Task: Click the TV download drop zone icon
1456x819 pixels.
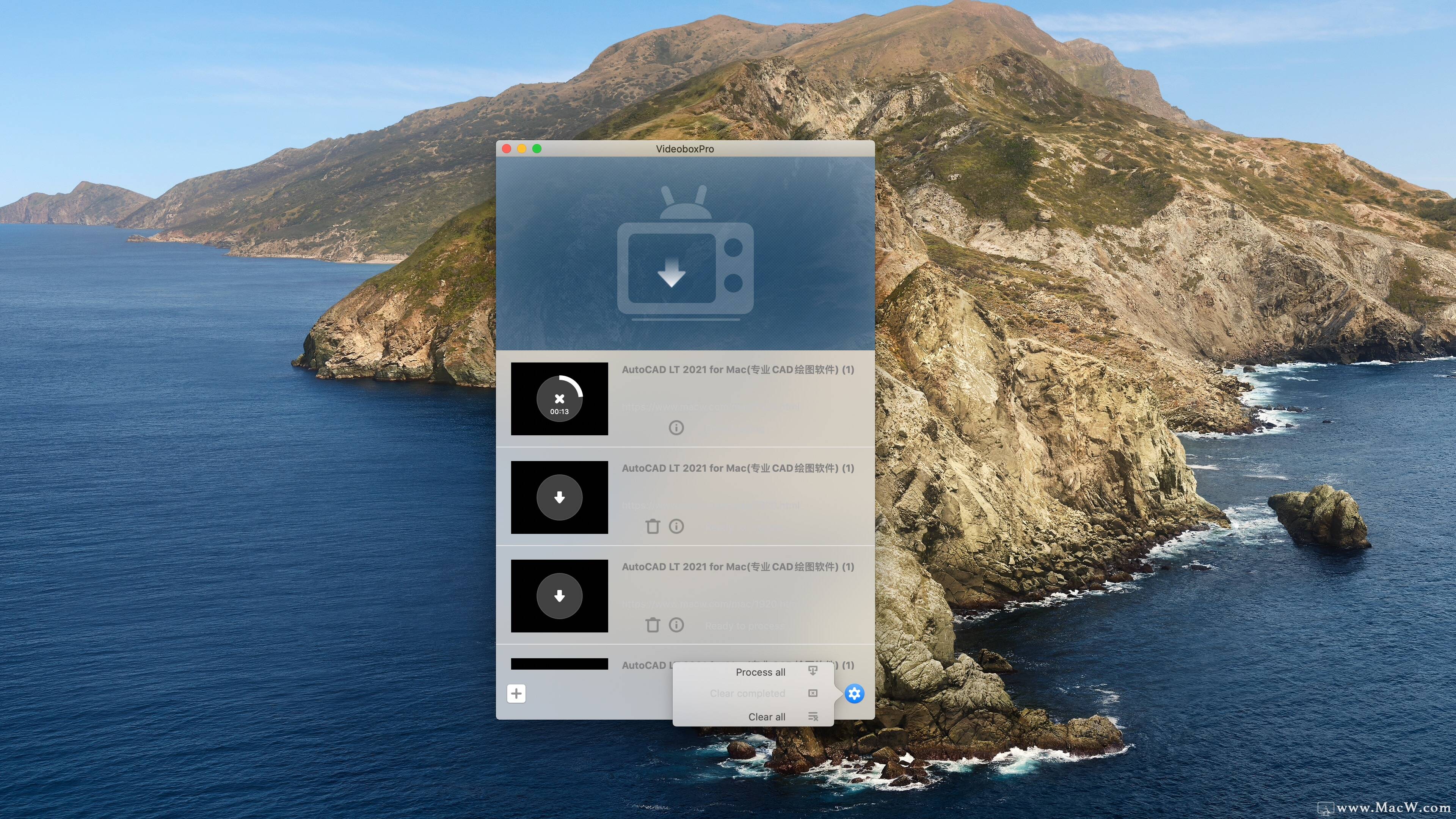Action: pos(685,253)
